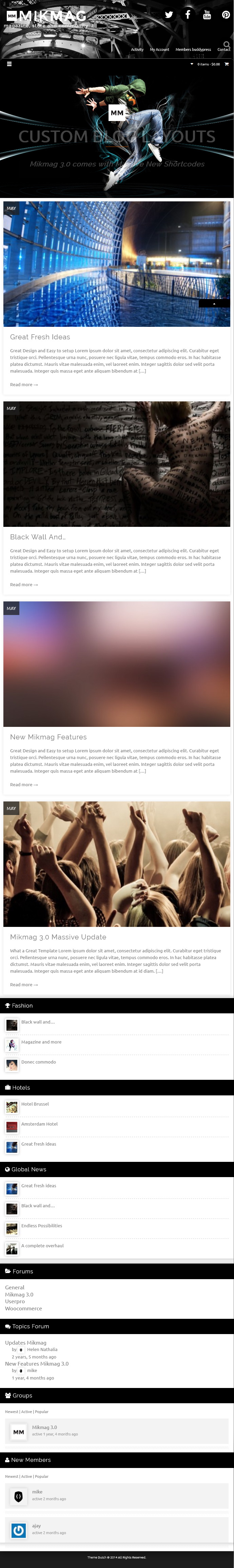This screenshot has width=234, height=1568.
Task: Open the Pinterest social icon
Action: (226, 15)
